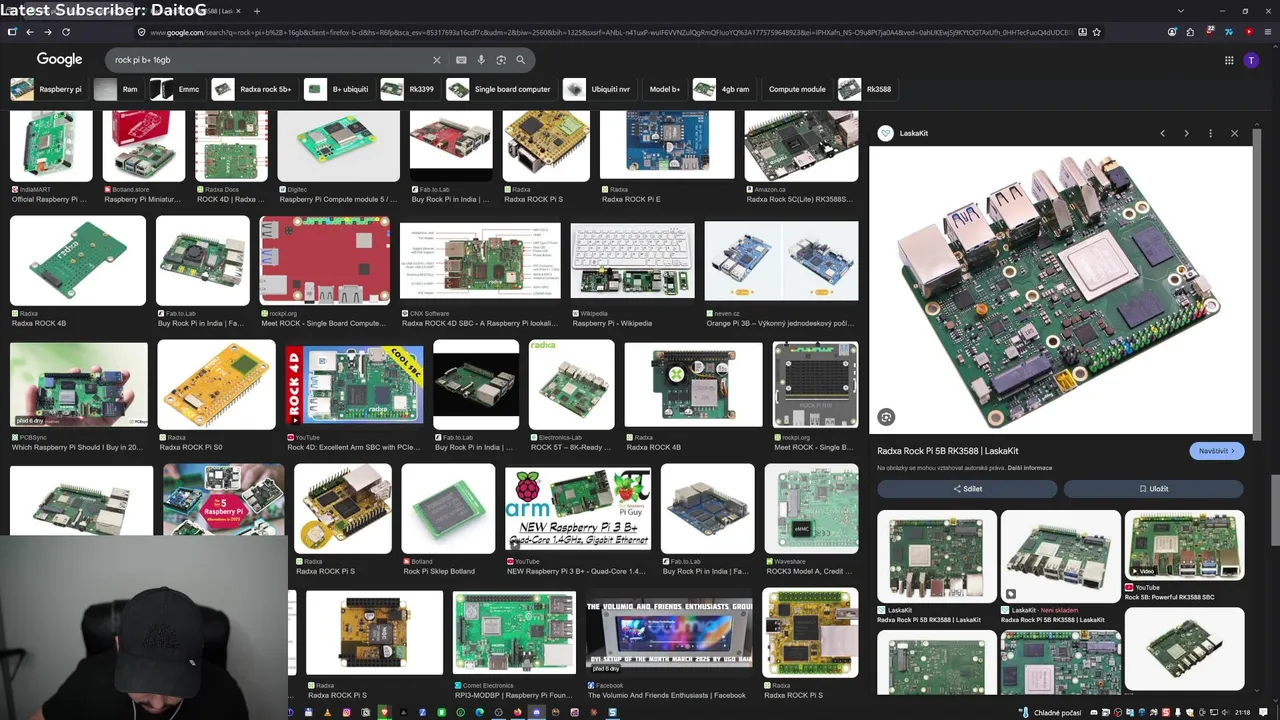Open Waveshare ROCK3 Model A result
1280x720 pixels.
tap(811, 508)
